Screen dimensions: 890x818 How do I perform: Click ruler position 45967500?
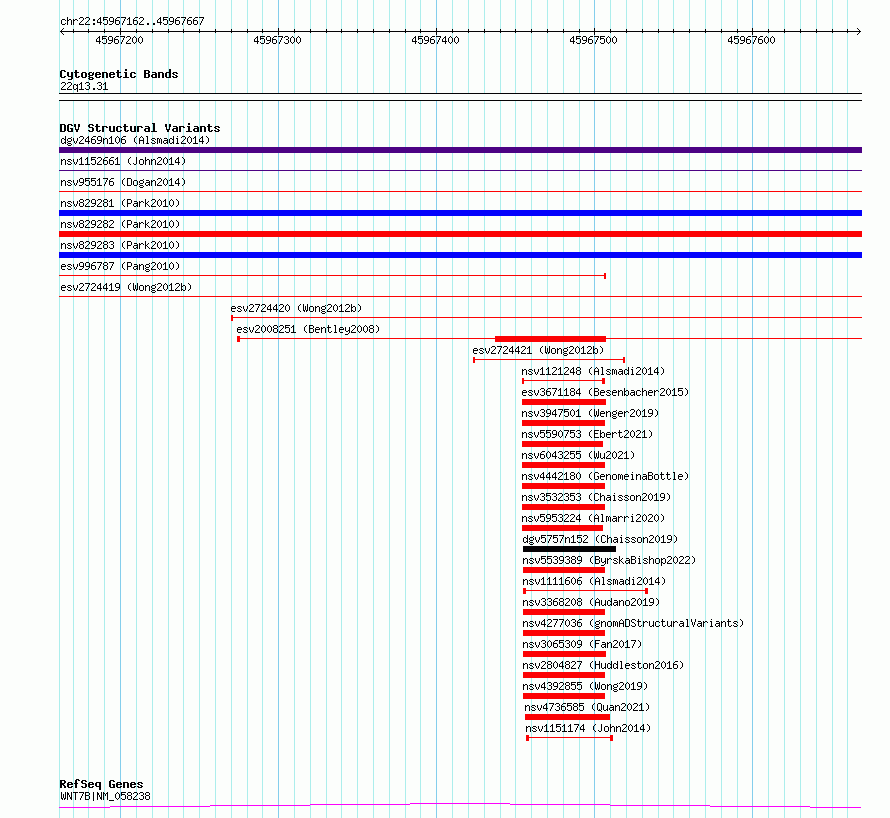tap(593, 40)
